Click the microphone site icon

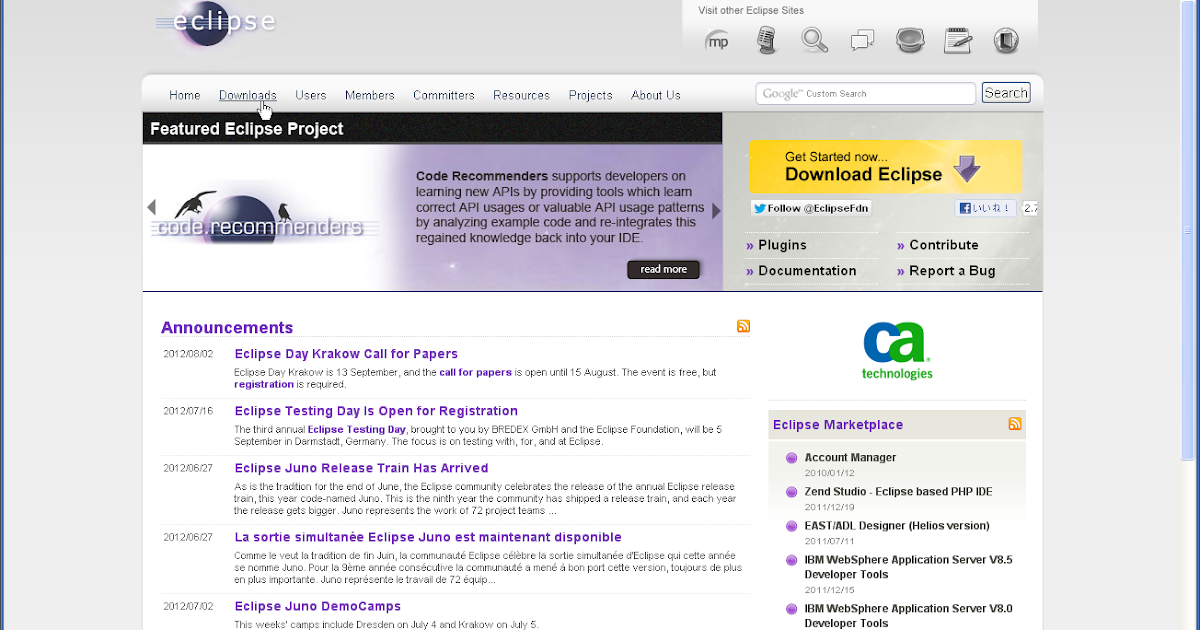766,41
